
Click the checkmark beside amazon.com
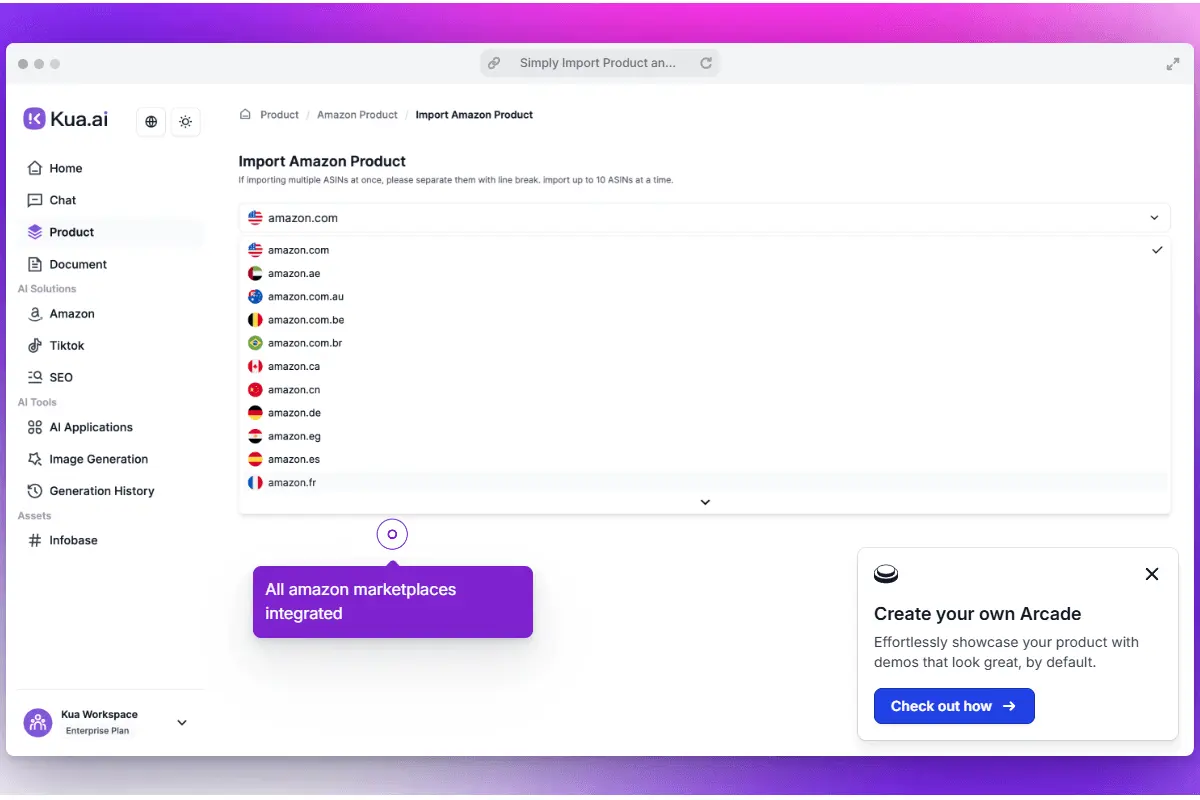pyautogui.click(x=1157, y=250)
